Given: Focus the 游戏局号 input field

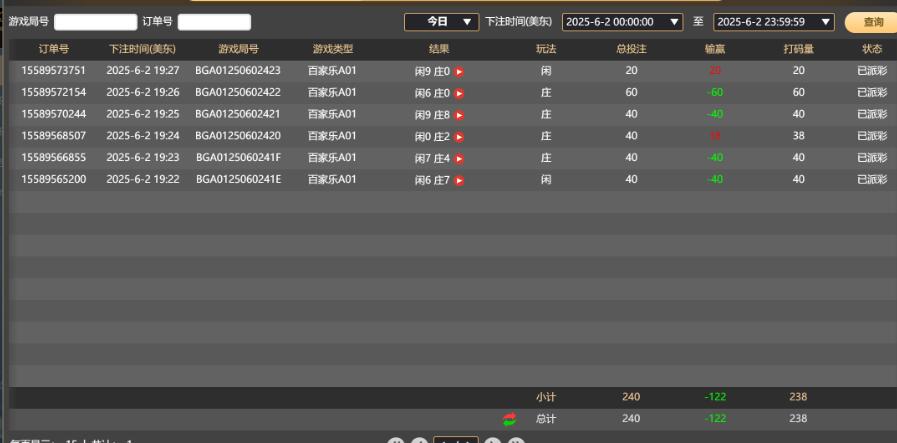Looking at the screenshot, I should coord(95,21).
